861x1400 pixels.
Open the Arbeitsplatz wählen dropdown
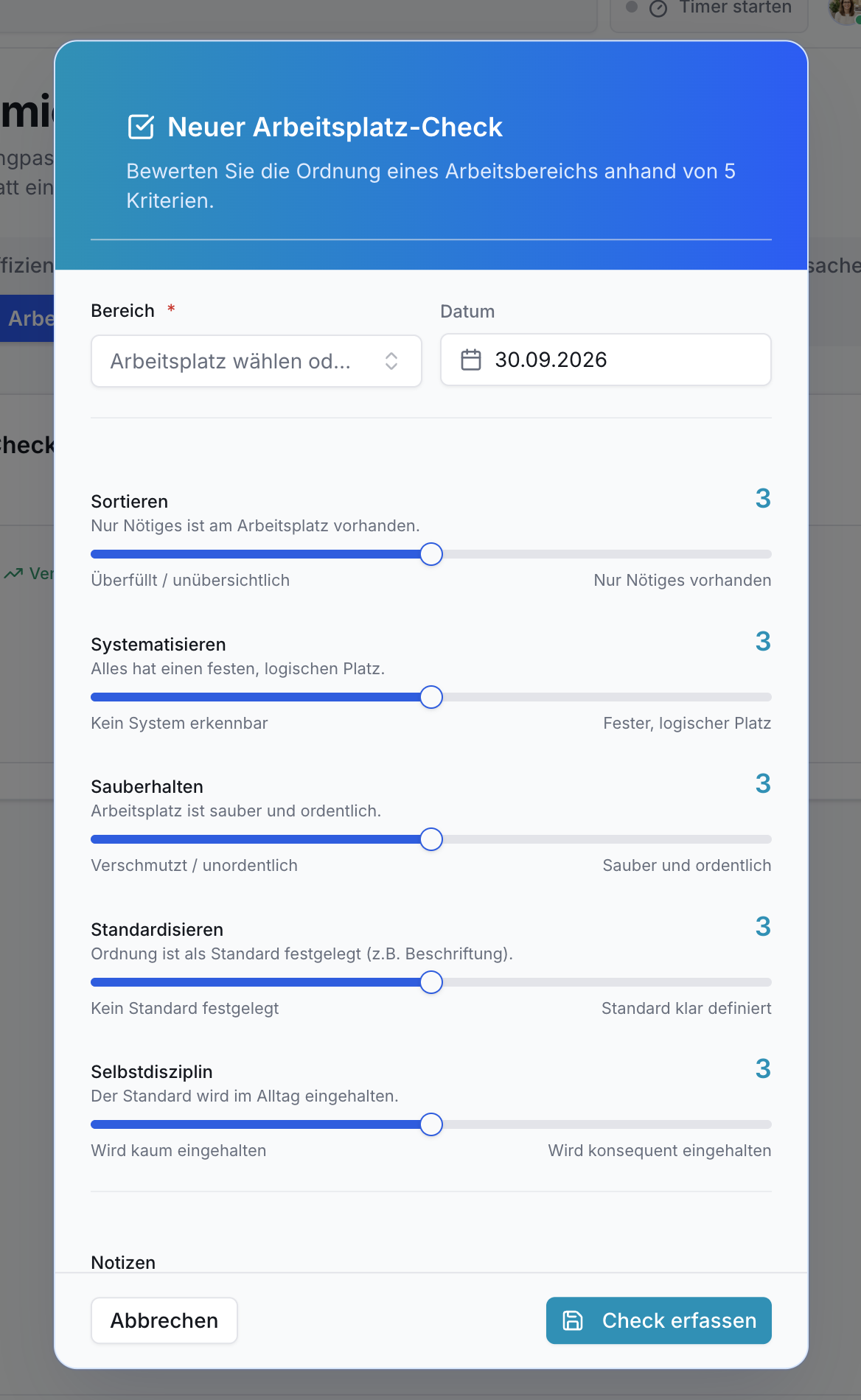257,361
